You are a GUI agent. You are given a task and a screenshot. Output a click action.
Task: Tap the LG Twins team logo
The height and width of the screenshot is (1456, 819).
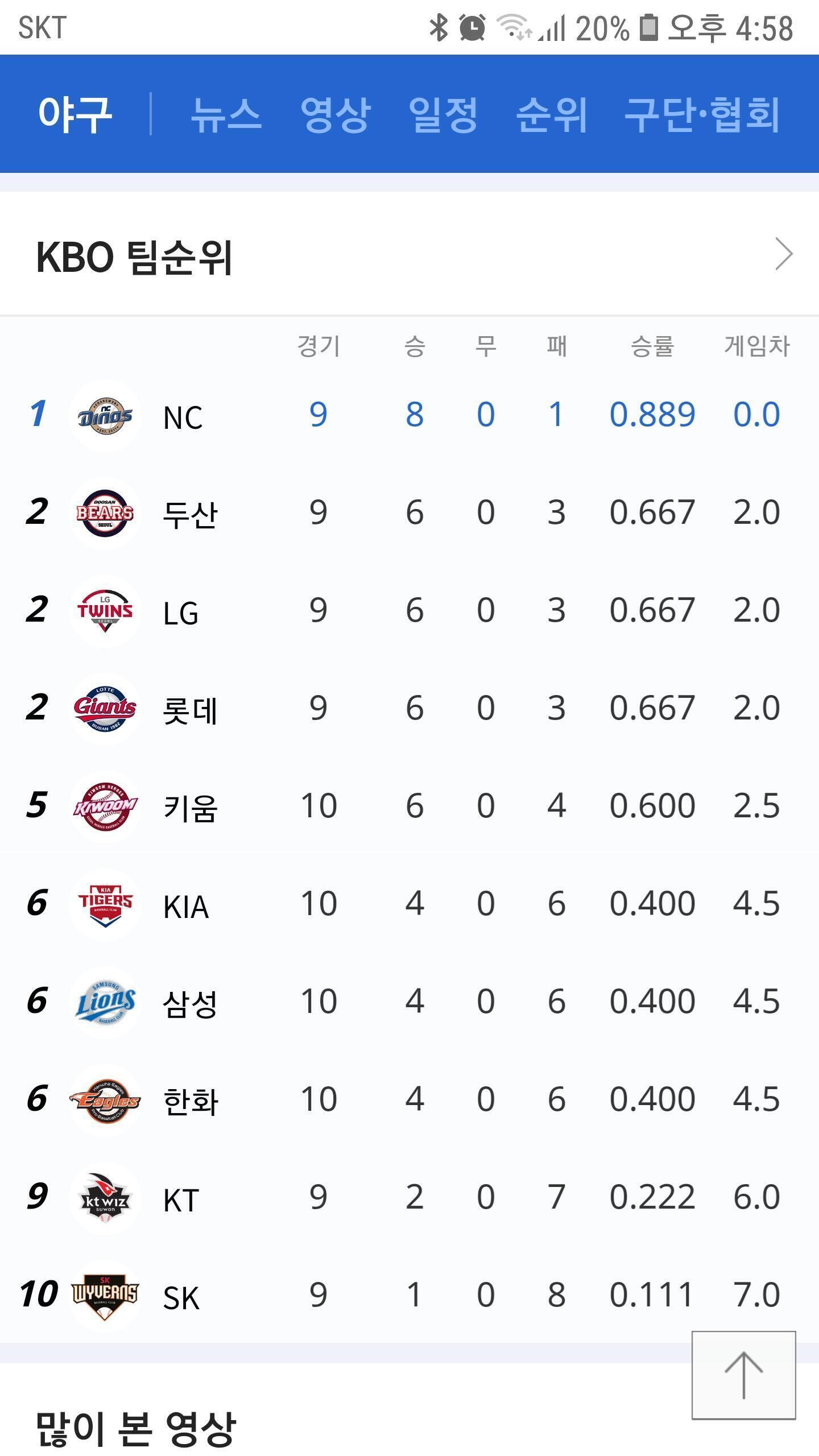[x=105, y=611]
